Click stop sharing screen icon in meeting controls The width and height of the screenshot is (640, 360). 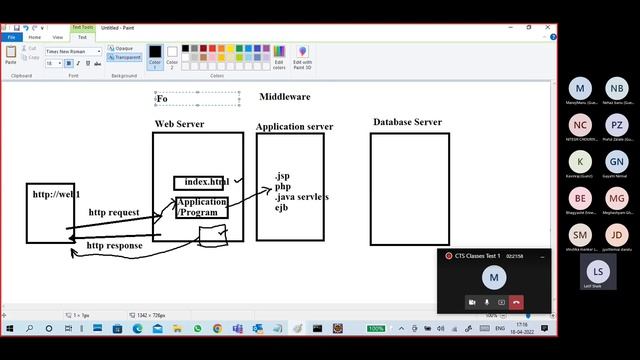pos(502,302)
